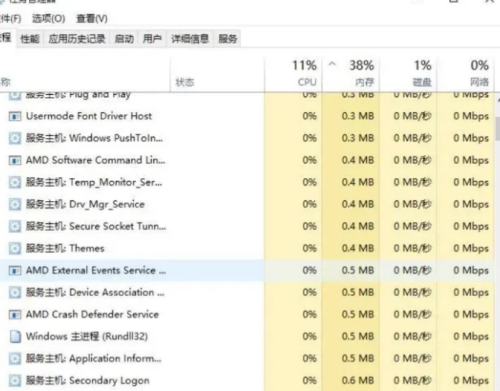Select AMD External Events Service row
500x391 pixels.
pyautogui.click(x=247, y=270)
